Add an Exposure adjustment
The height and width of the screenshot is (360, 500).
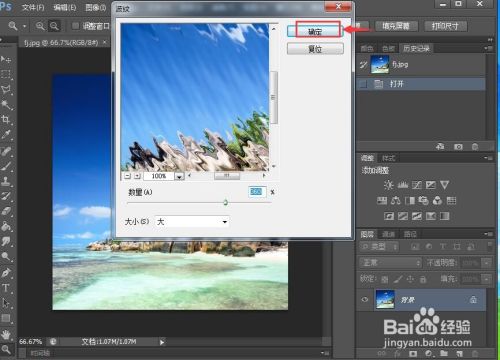tap(431, 185)
